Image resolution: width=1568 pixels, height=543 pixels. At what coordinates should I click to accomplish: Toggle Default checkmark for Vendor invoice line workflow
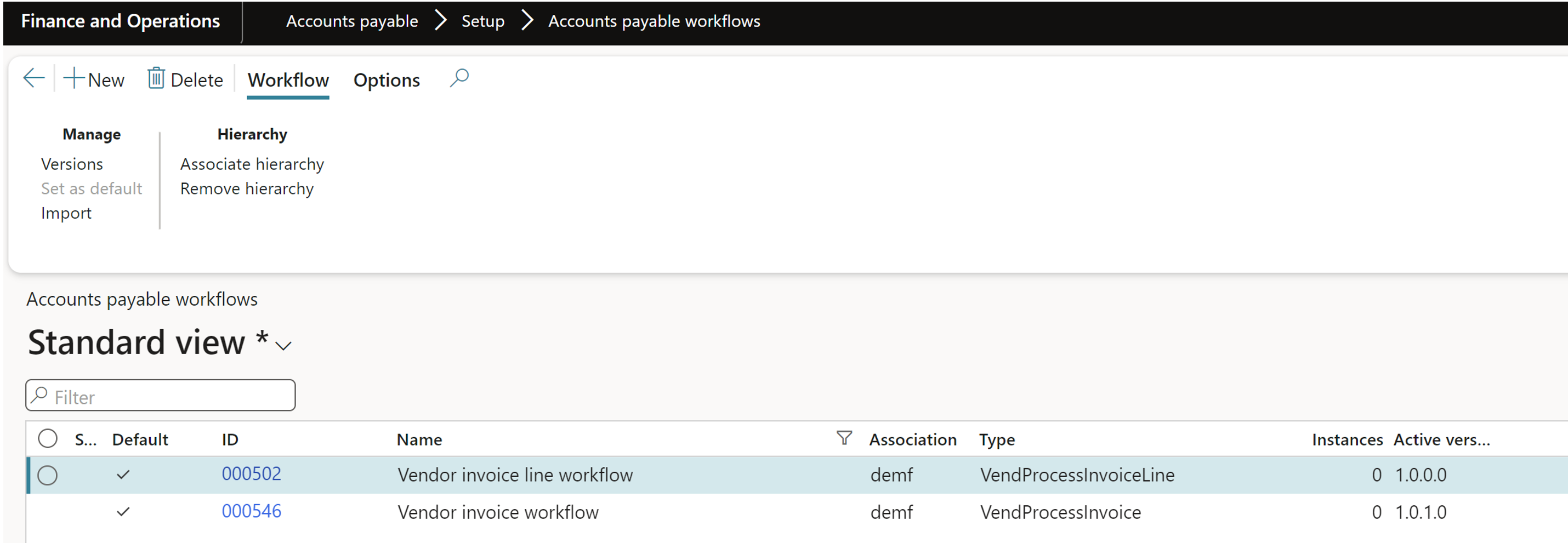coord(123,475)
